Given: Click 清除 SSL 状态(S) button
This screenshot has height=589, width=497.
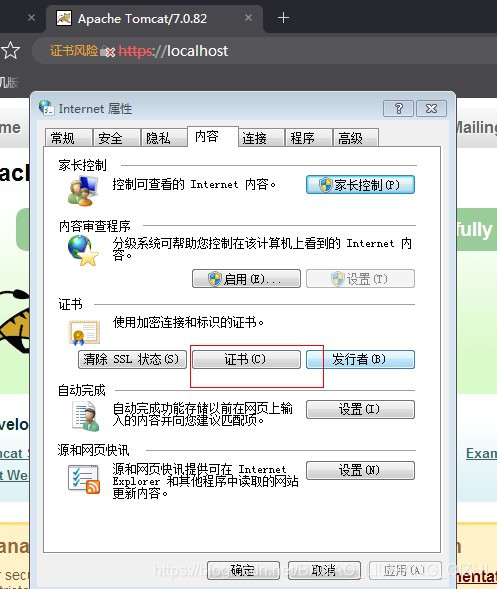Looking at the screenshot, I should pos(132,359).
